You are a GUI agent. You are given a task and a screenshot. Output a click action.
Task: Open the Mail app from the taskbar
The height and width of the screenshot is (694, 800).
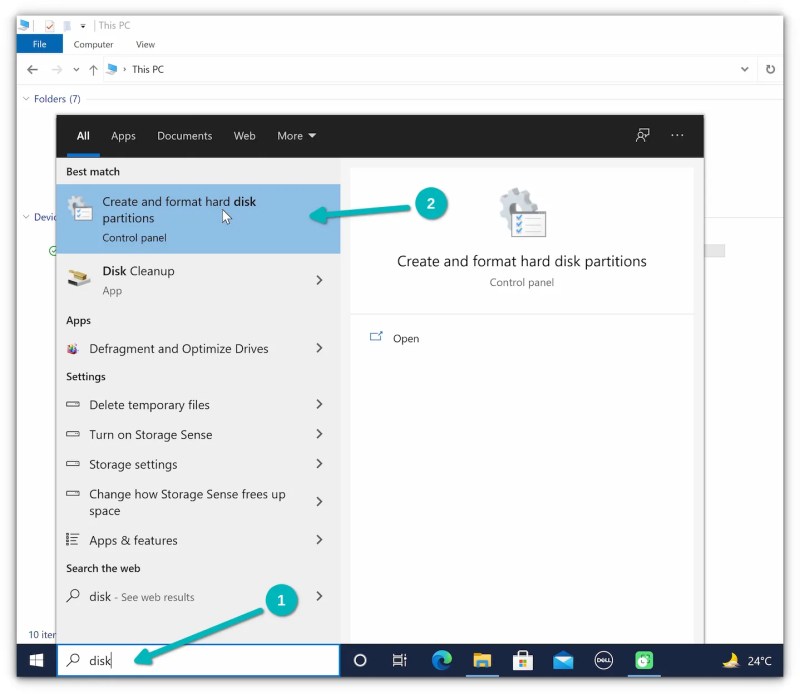pyautogui.click(x=562, y=660)
